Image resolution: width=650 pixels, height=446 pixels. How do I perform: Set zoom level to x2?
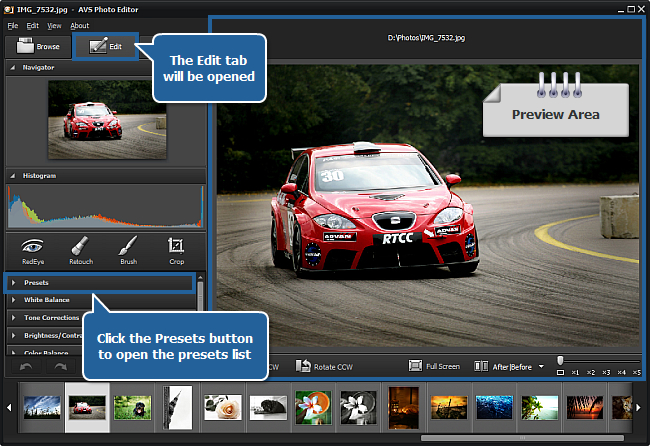point(591,372)
